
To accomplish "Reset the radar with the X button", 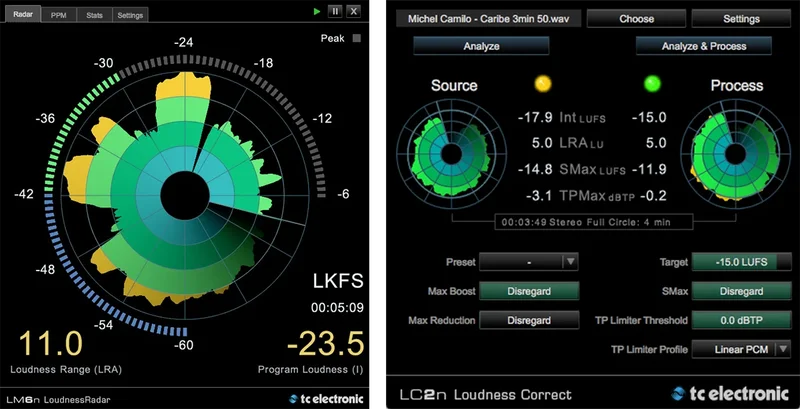I will pyautogui.click(x=354, y=11).
